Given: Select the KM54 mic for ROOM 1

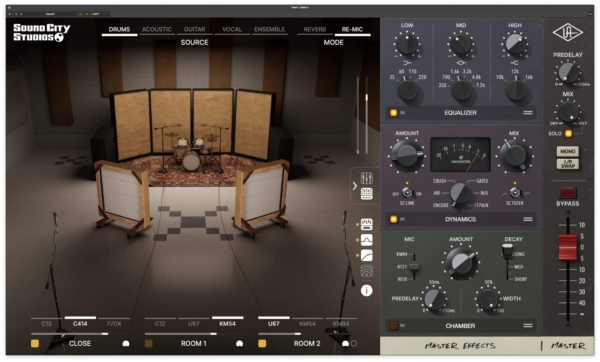Looking at the screenshot, I should (x=227, y=324).
